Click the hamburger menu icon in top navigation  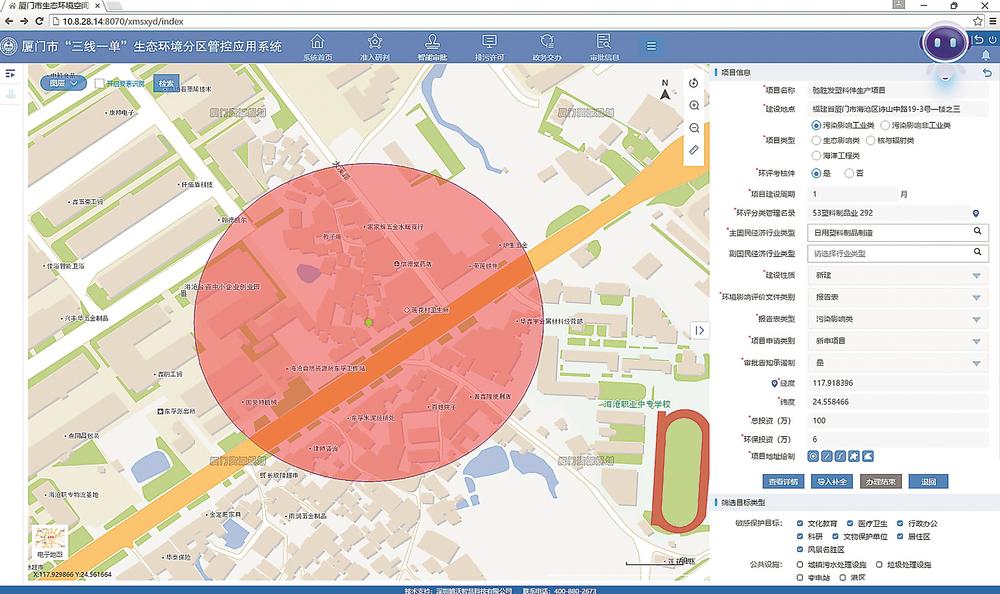tap(651, 45)
